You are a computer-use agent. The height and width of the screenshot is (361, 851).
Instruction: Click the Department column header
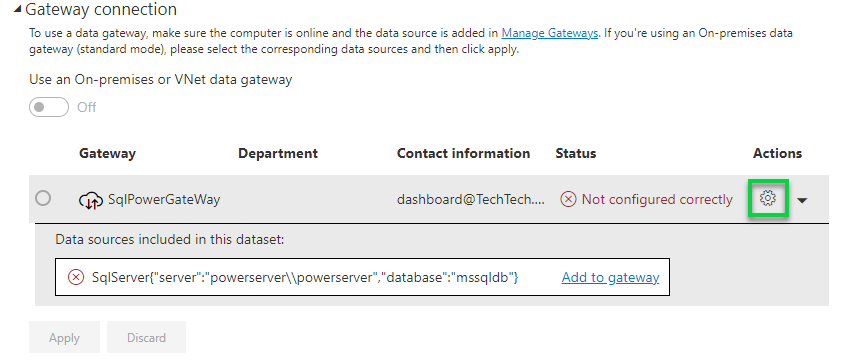(x=278, y=154)
